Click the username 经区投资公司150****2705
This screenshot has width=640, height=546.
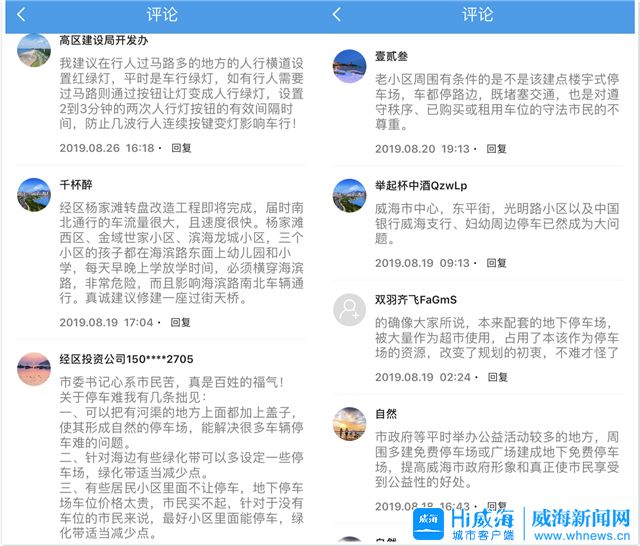[x=126, y=359]
